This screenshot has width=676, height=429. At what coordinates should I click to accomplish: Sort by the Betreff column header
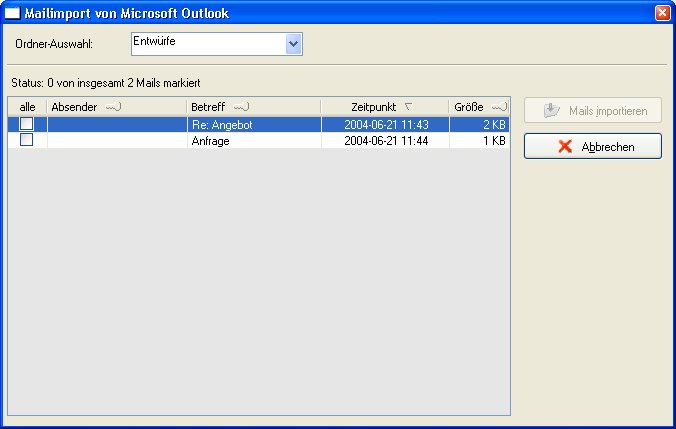tap(254, 107)
